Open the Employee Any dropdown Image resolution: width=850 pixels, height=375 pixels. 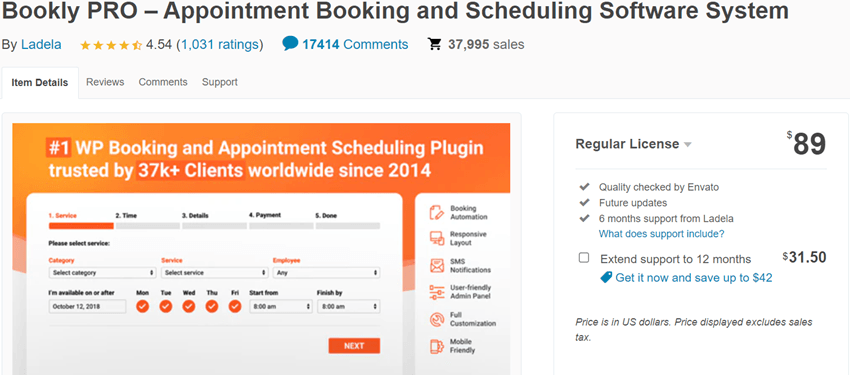click(326, 273)
